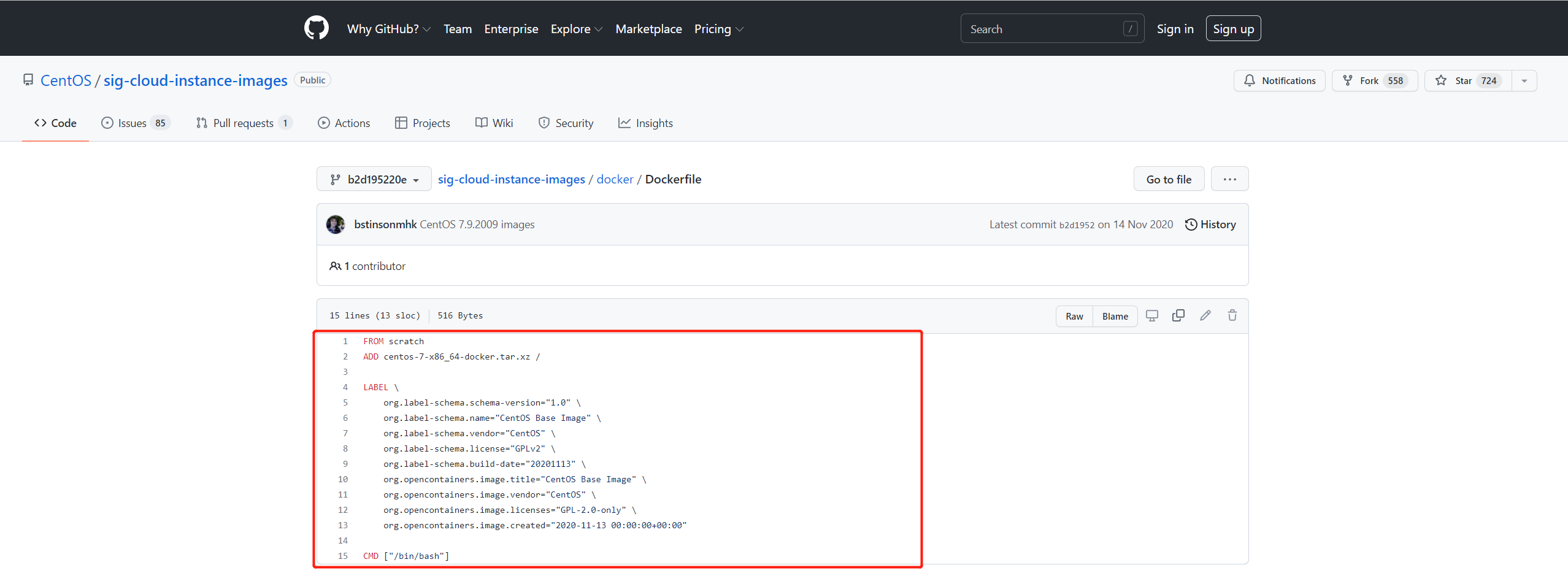
Task: Click the Public repository badge
Action: pos(312,80)
